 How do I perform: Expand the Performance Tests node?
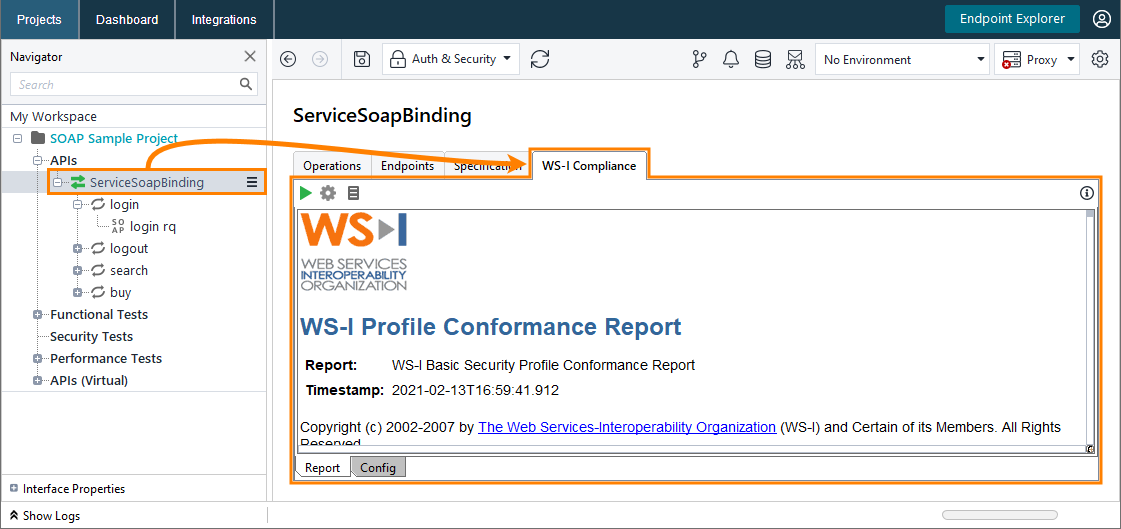click(37, 359)
